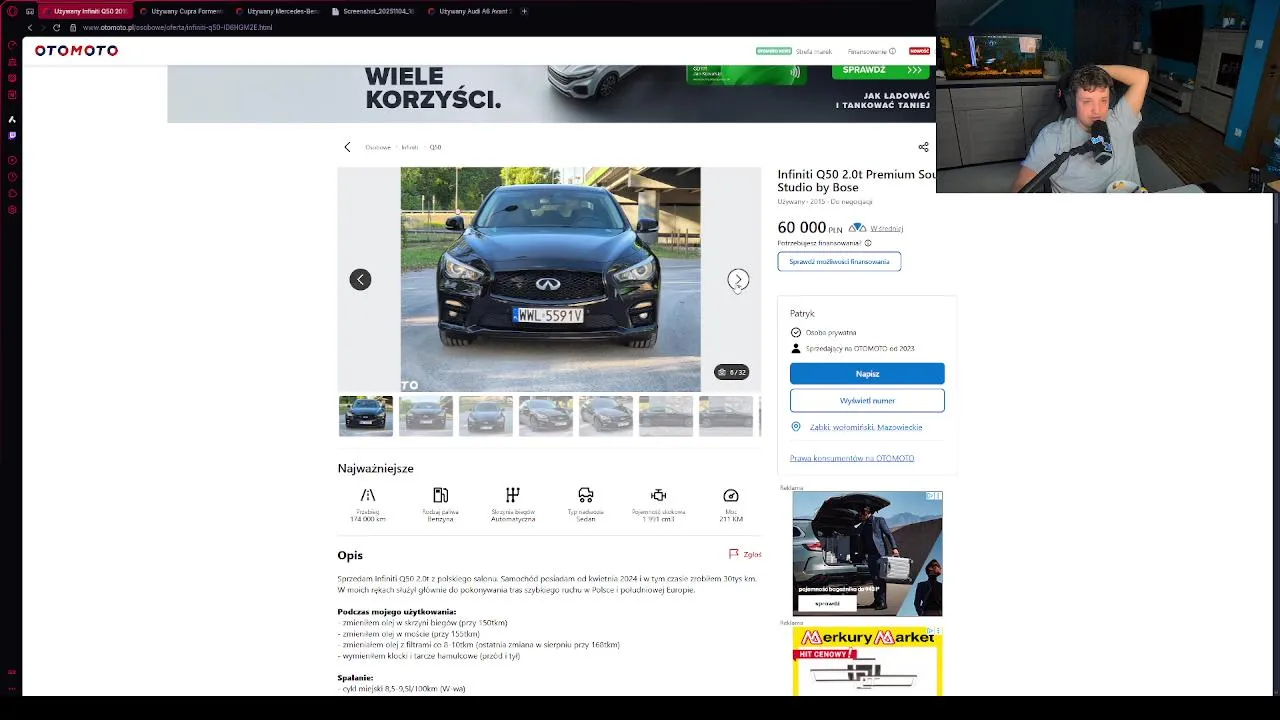Viewport: 1280px width, 720px height.
Task: Click the financing info icon
Action: (867, 243)
